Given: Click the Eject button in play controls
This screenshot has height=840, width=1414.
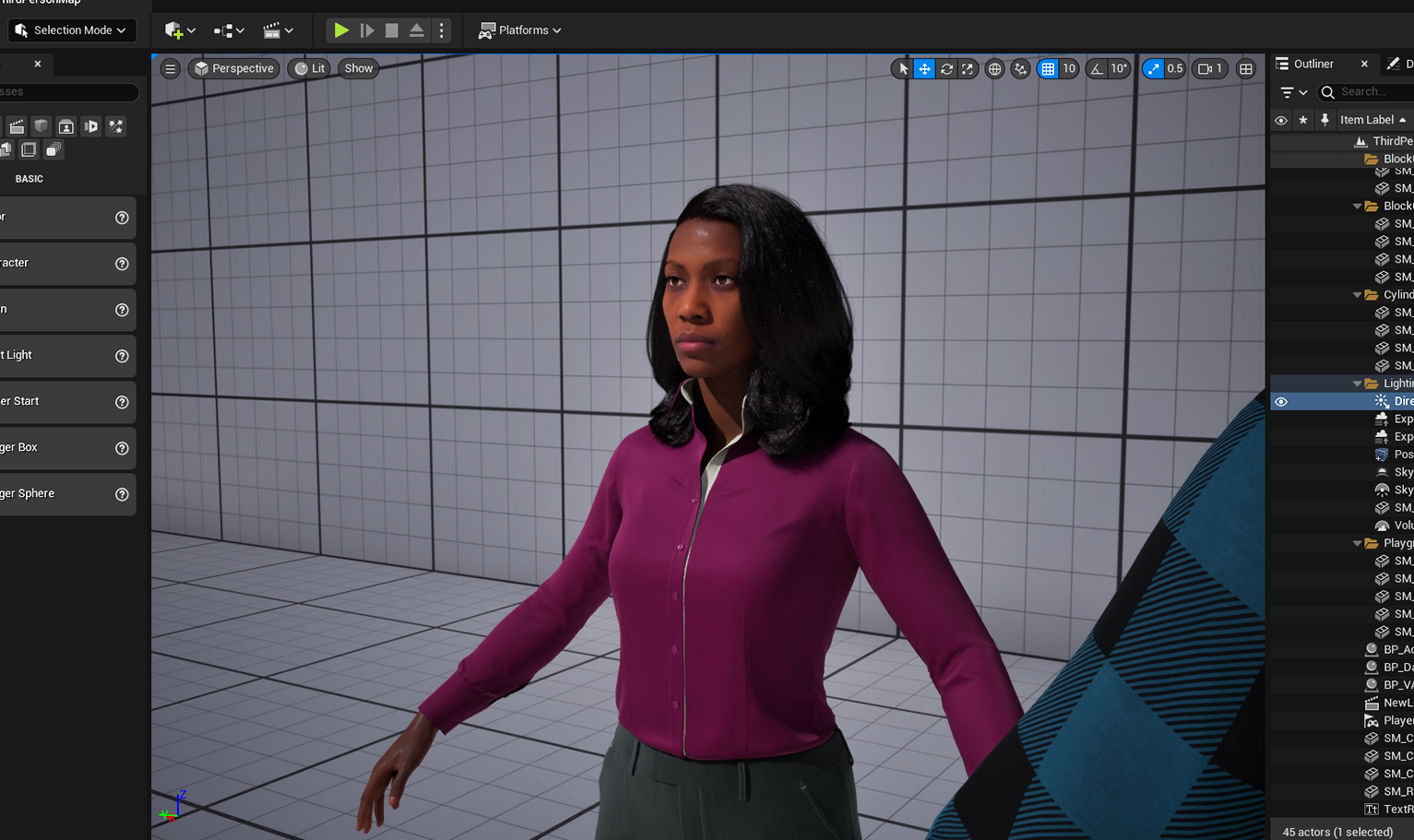Looking at the screenshot, I should click(417, 30).
